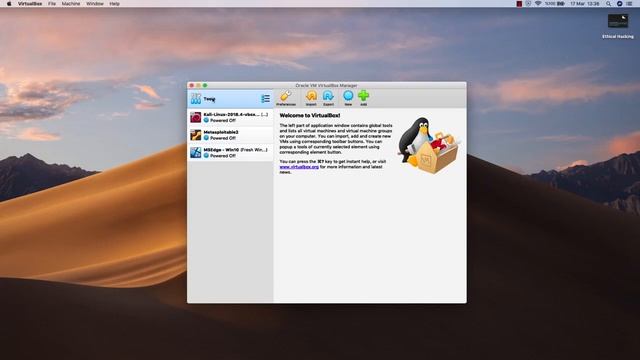Viewport: 640px width, 360px height.
Task: Click the Import appliance toolbar icon
Action: 311,98
